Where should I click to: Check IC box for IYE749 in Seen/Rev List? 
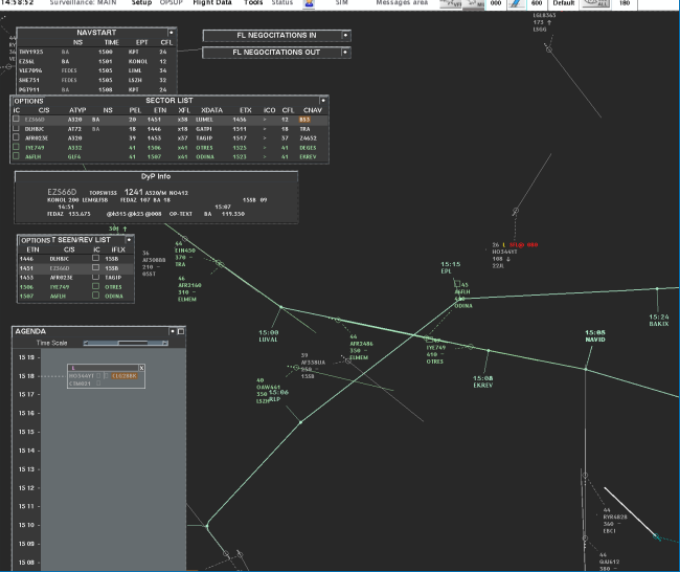(x=95, y=287)
